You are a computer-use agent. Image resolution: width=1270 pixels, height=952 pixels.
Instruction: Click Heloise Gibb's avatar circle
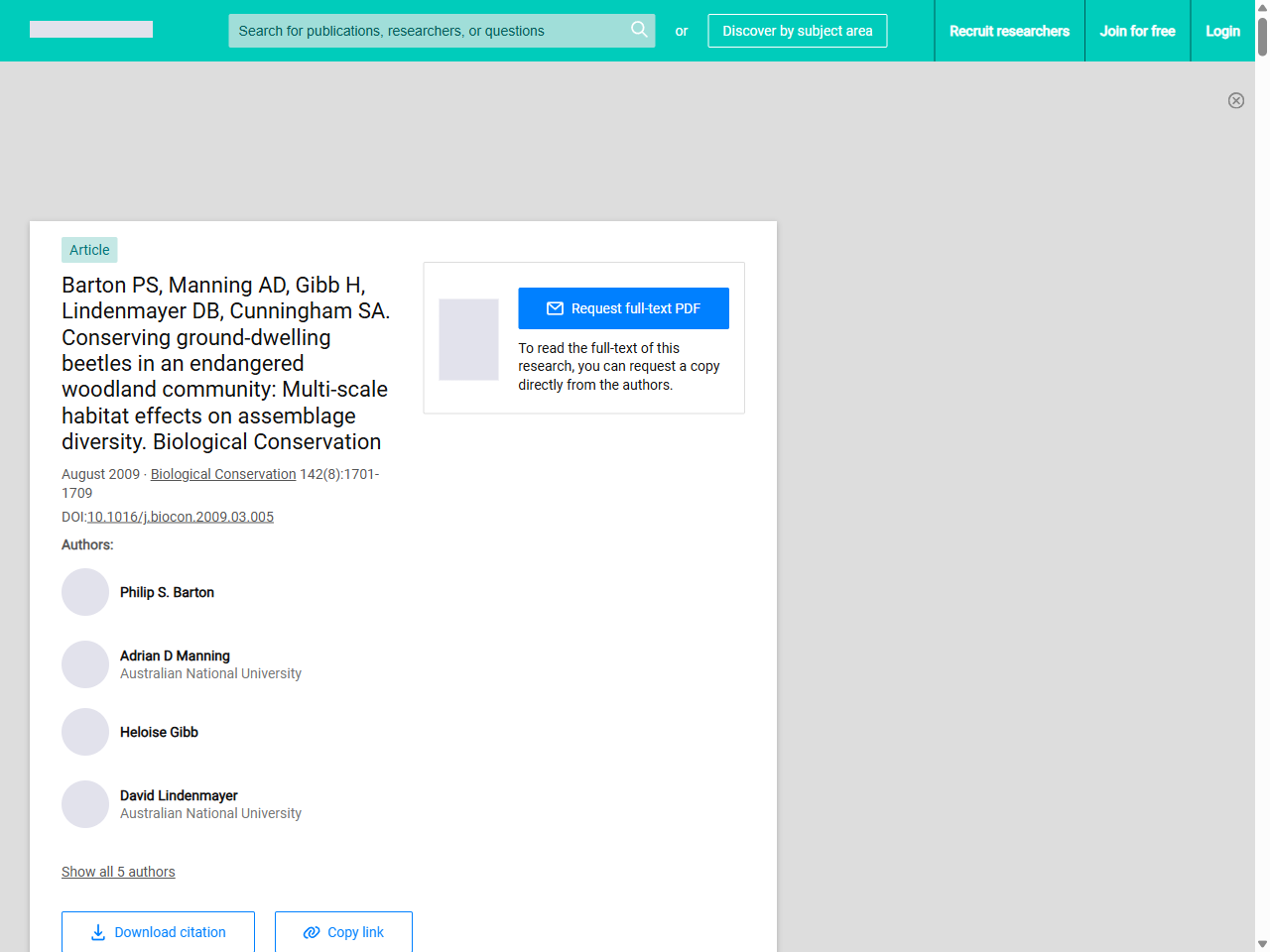click(85, 732)
